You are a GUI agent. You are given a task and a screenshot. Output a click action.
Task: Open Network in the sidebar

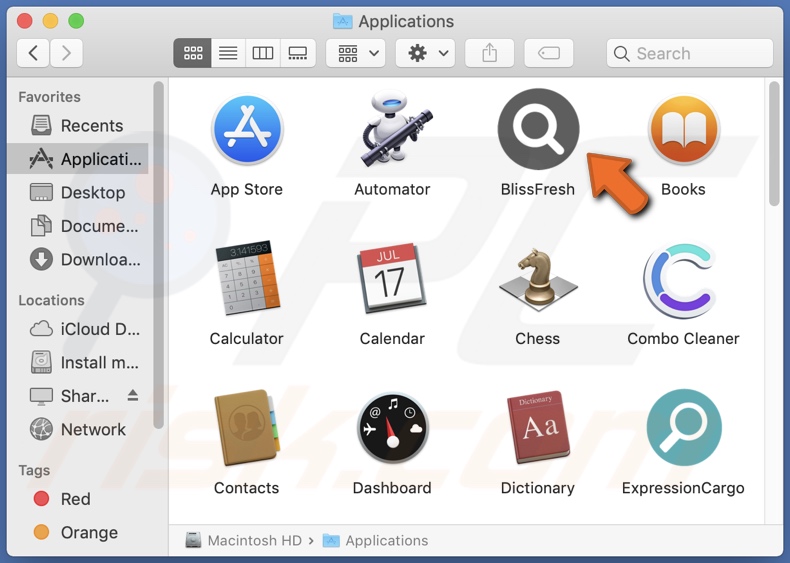coord(78,429)
